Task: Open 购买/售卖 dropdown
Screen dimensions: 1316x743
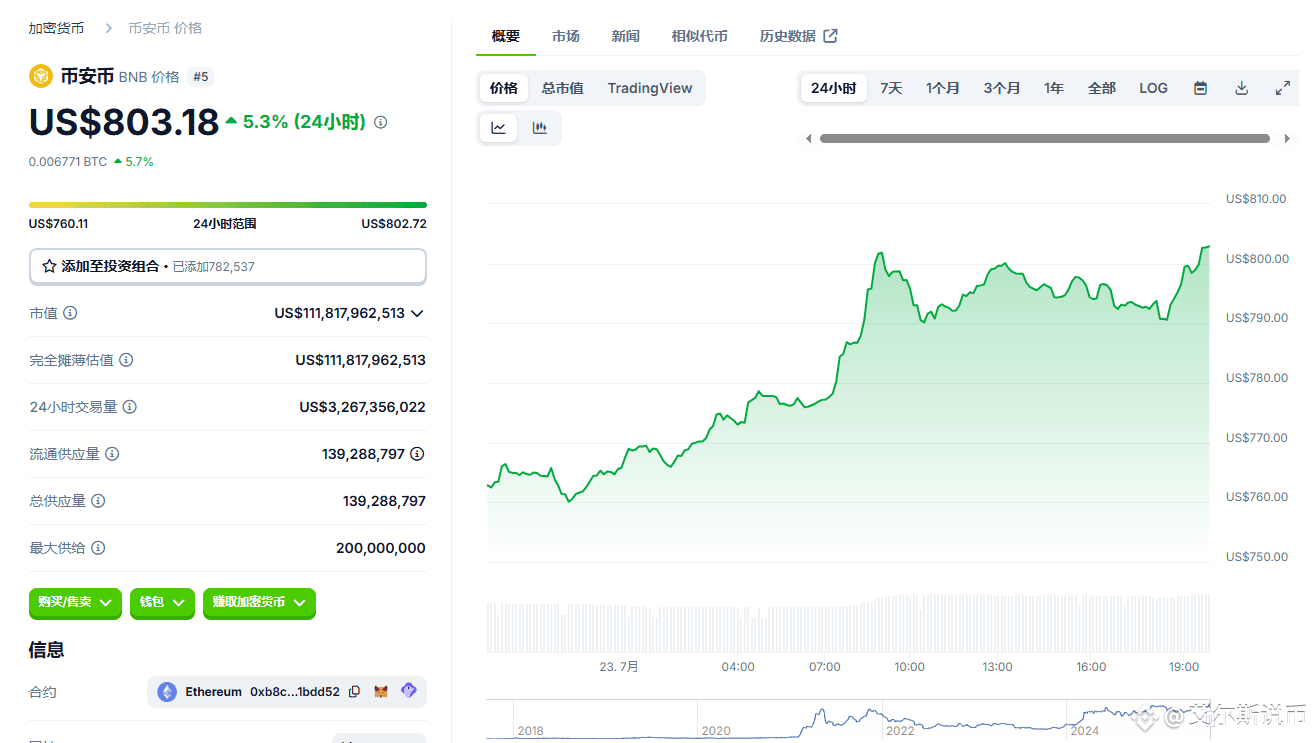Action: point(75,603)
